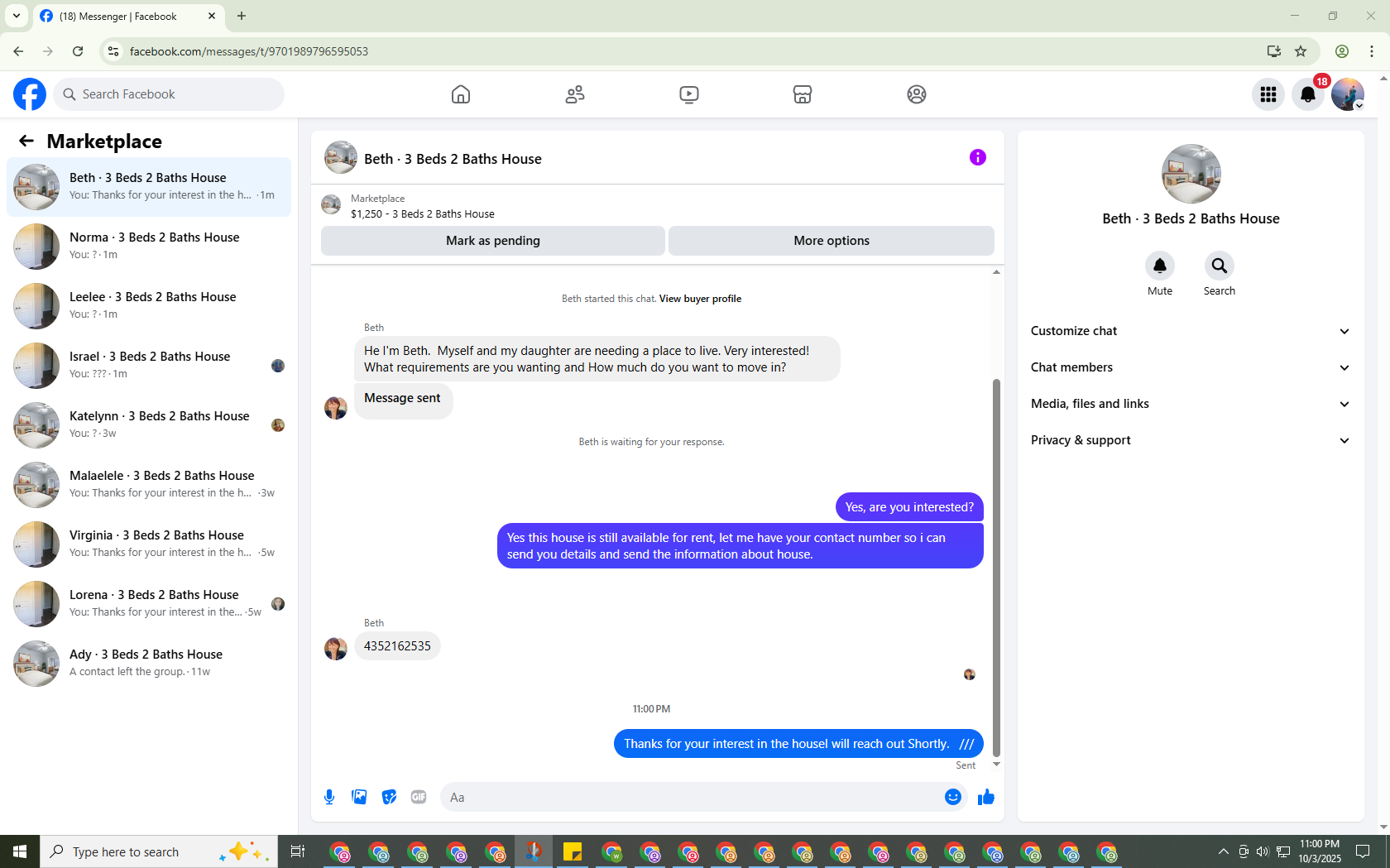This screenshot has height=868, width=1390.
Task: Open the Windows notification center icon
Action: pyautogui.click(x=1363, y=851)
